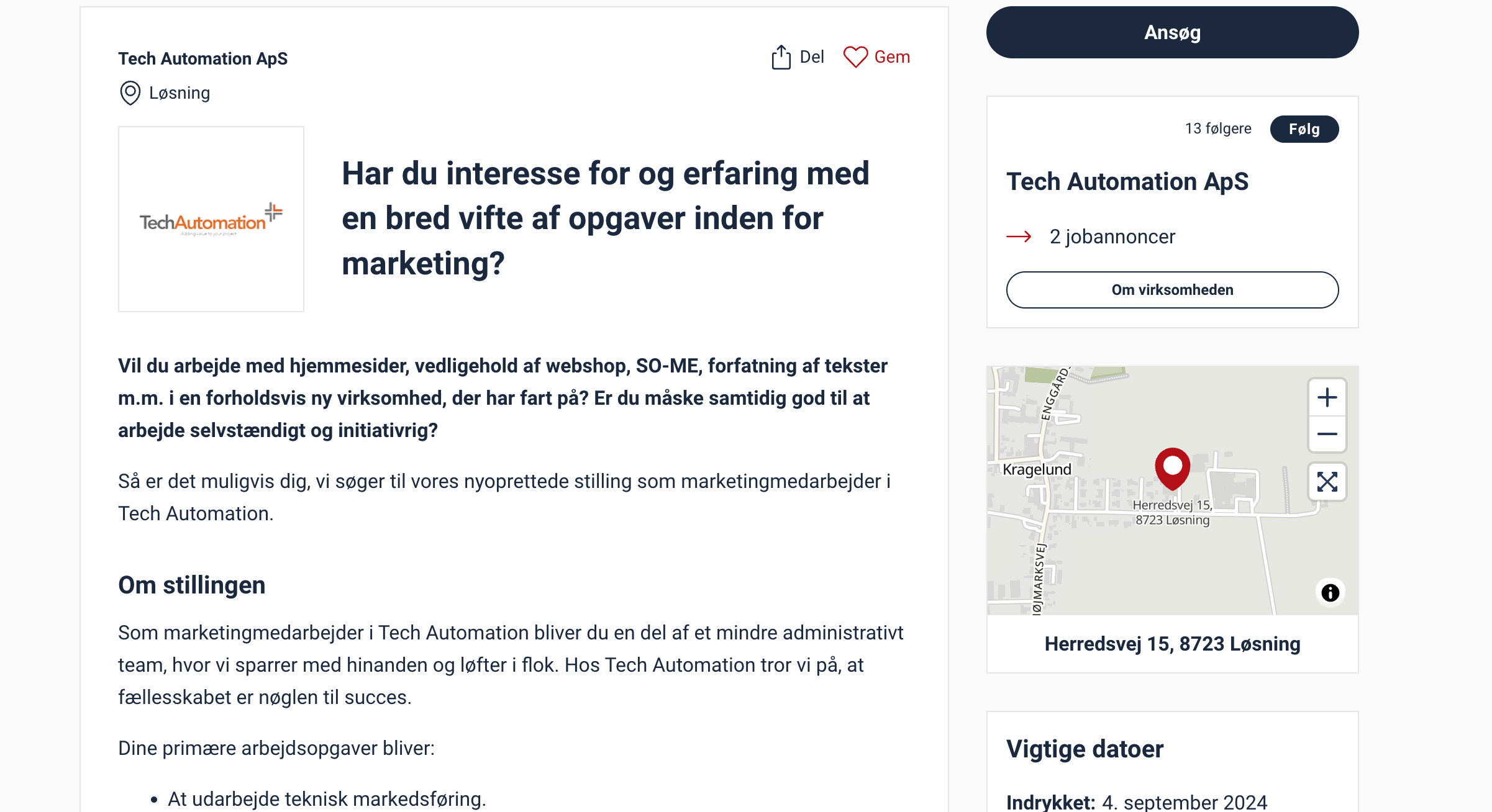Click the share (Del) icon
Screen dimensions: 1492x812
tap(781, 57)
